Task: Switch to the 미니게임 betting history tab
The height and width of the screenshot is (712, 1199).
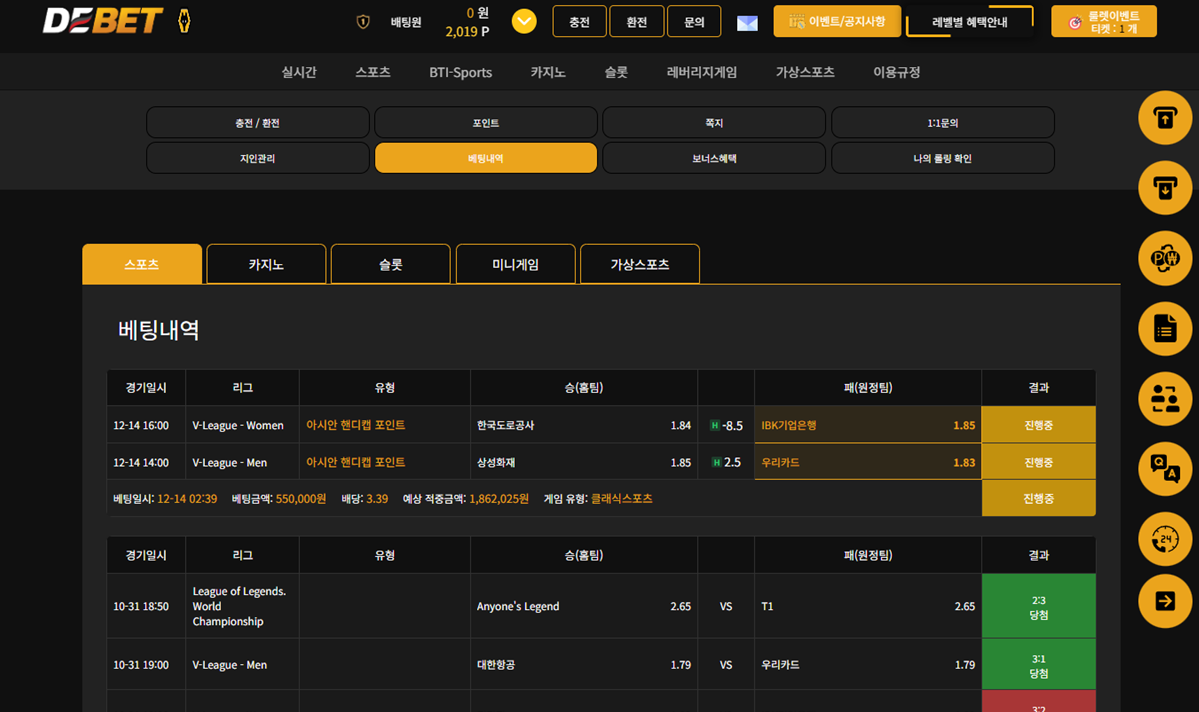Action: pyautogui.click(x=515, y=265)
